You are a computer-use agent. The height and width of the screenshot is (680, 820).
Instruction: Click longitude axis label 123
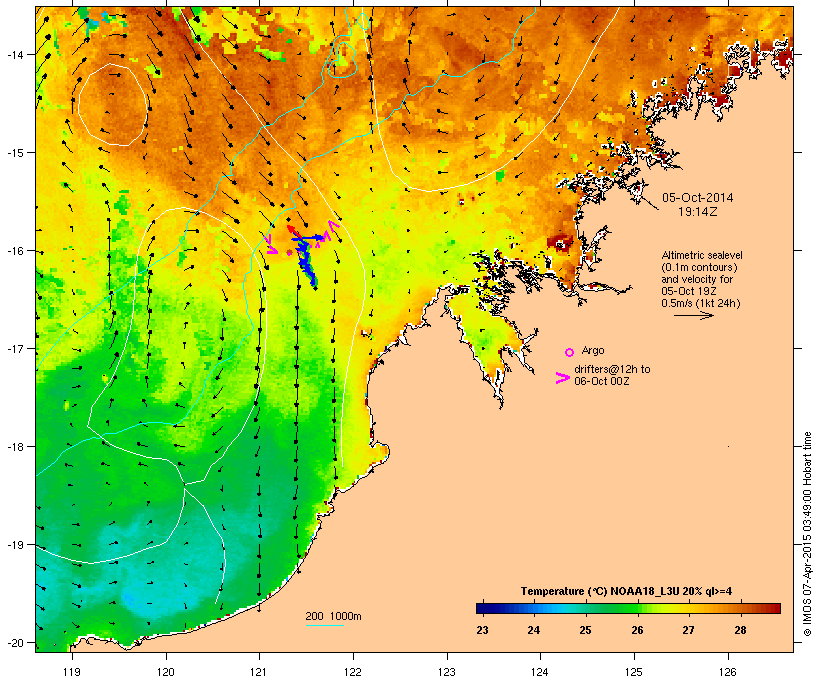click(x=447, y=671)
